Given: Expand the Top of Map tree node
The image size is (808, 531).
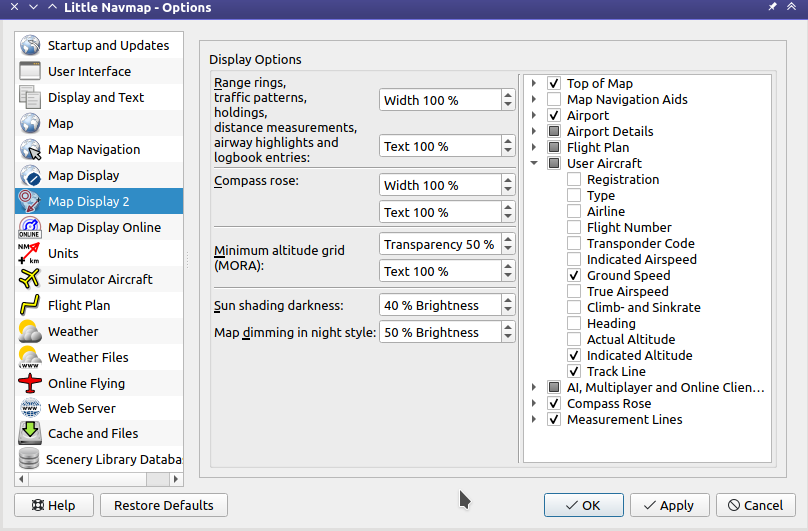Looking at the screenshot, I should [x=534, y=83].
